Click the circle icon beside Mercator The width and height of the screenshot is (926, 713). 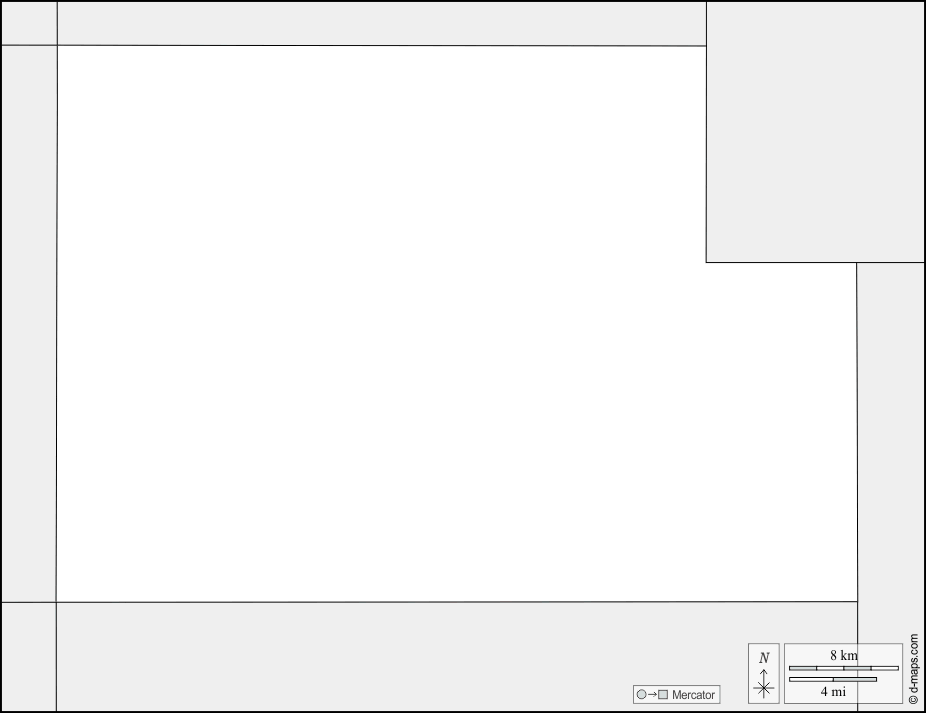click(641, 695)
